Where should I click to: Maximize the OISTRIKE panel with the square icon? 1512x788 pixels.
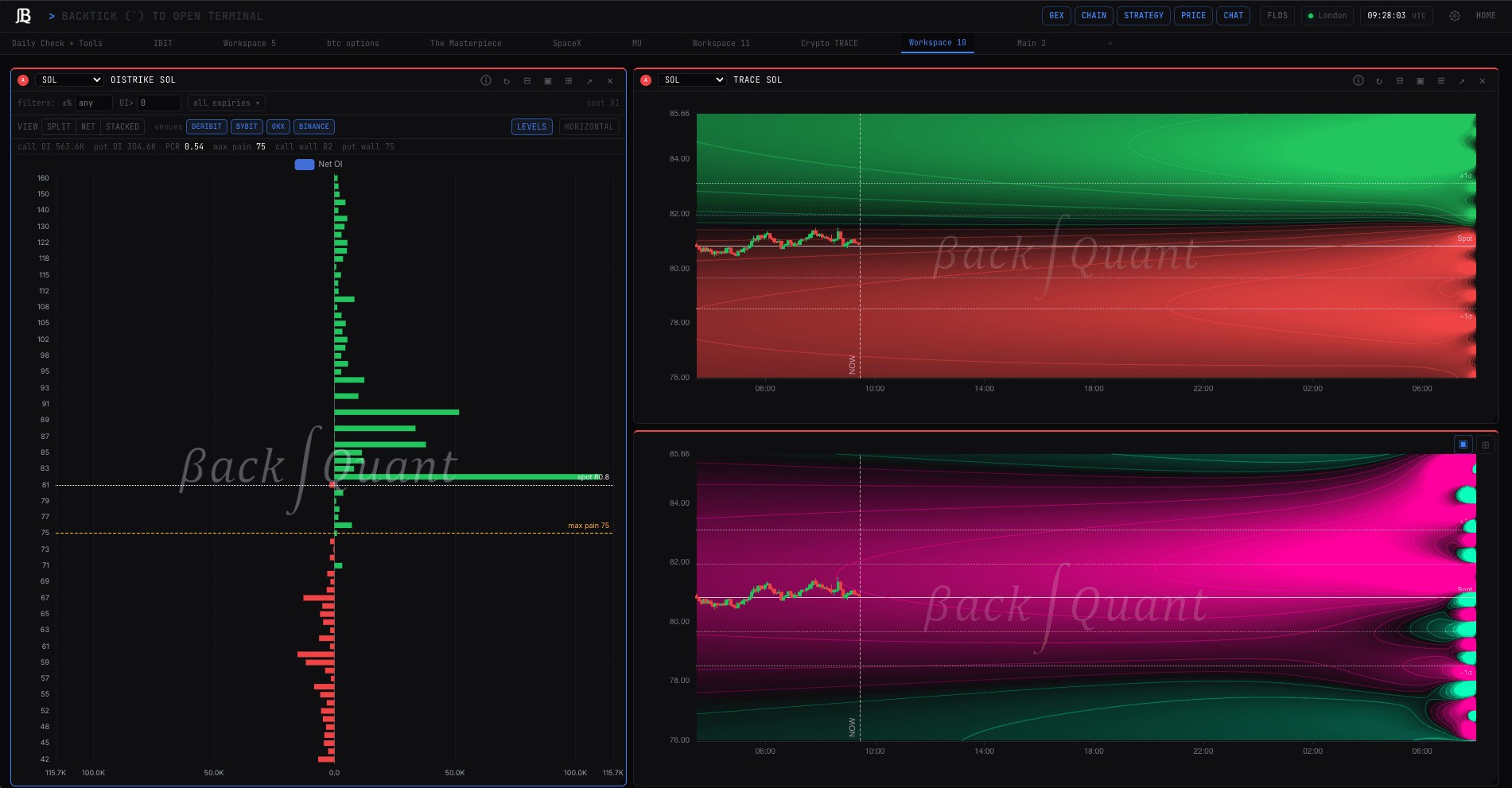pos(548,80)
